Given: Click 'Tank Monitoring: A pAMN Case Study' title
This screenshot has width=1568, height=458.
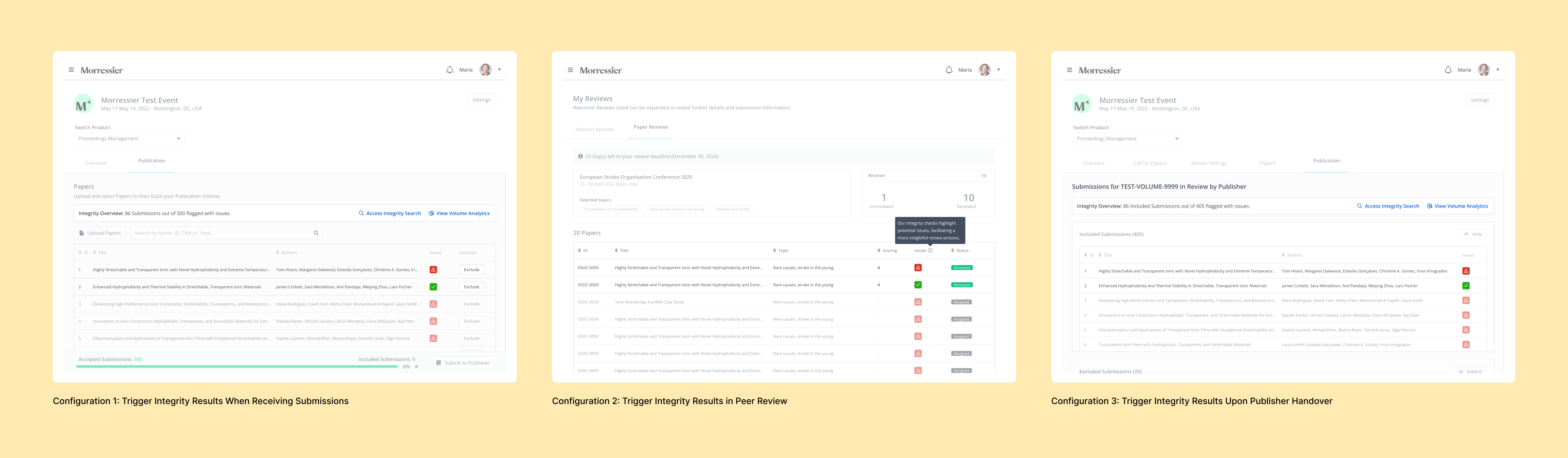Looking at the screenshot, I should coord(650,302).
